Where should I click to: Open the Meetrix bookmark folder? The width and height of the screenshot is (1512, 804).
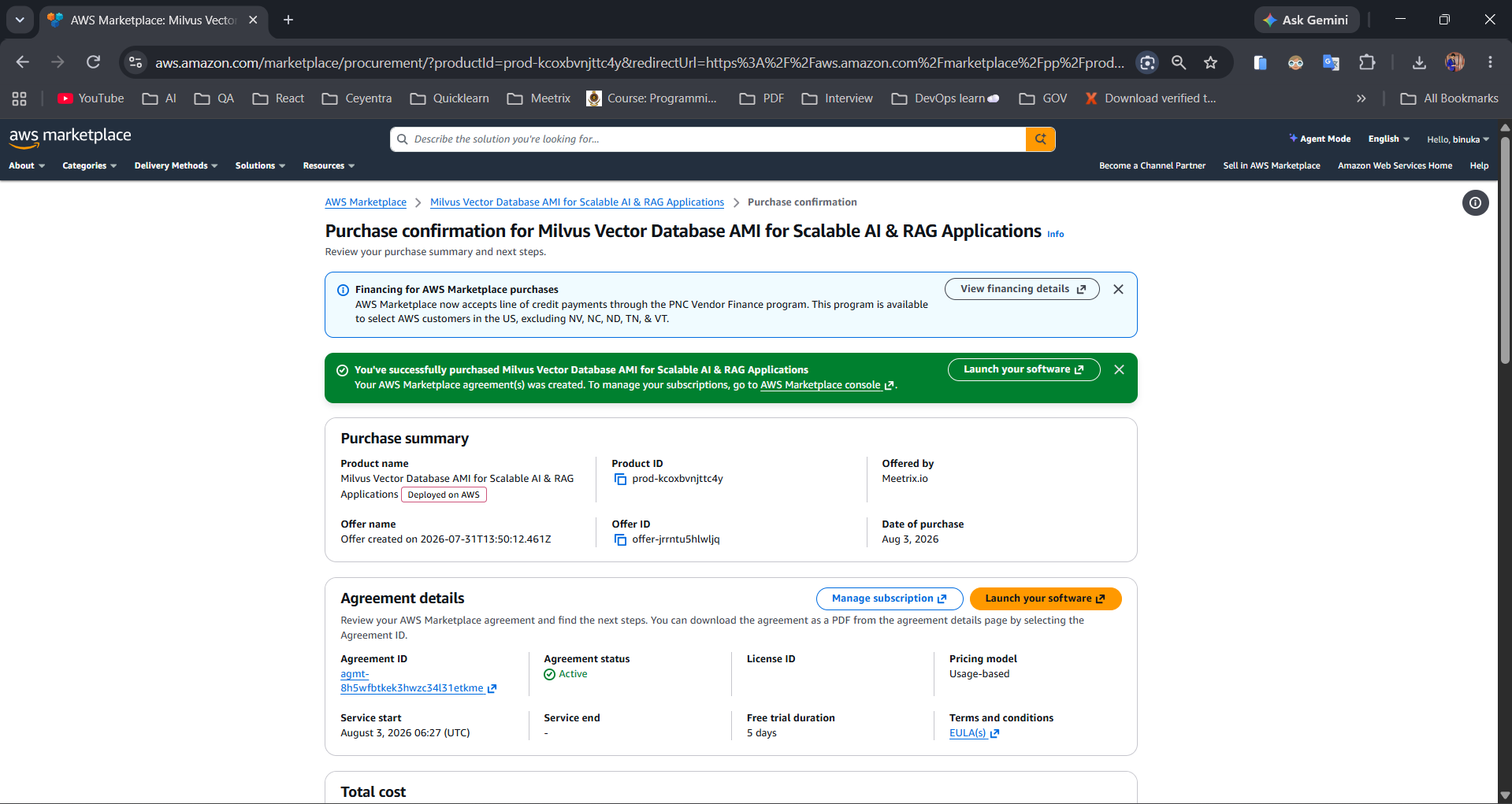539,98
